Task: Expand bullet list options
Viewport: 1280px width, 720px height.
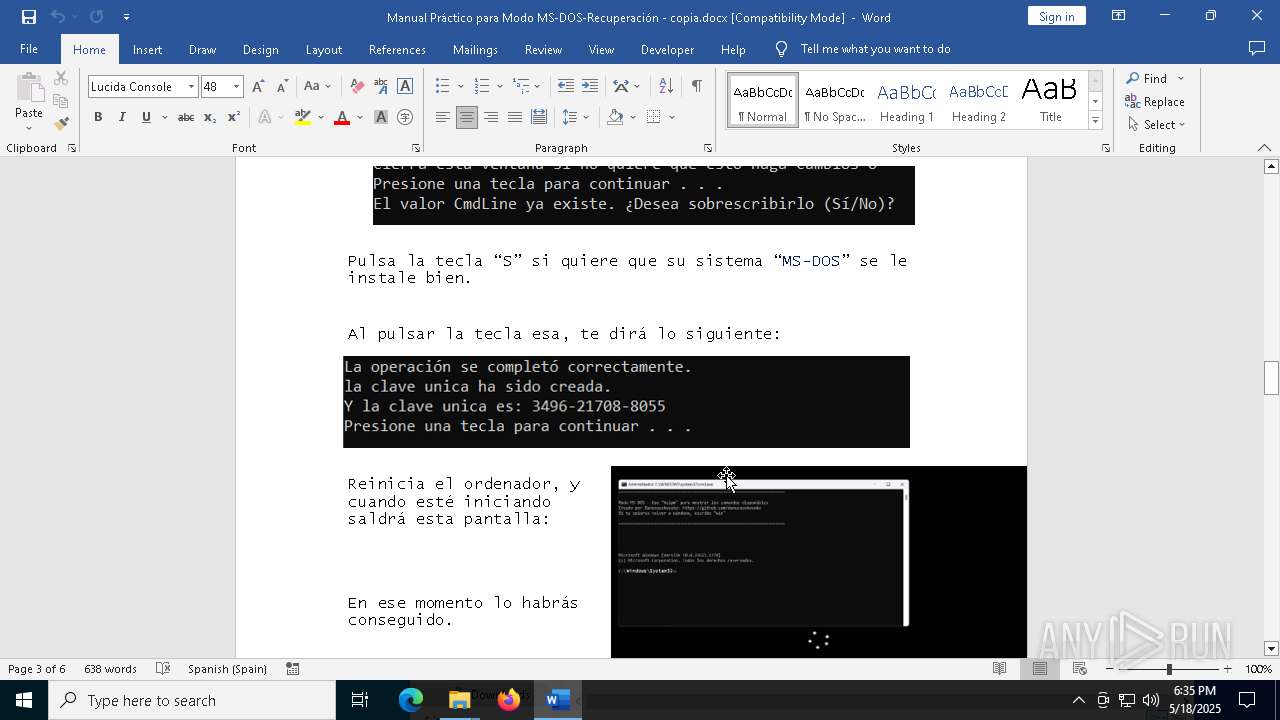Action: [459, 87]
